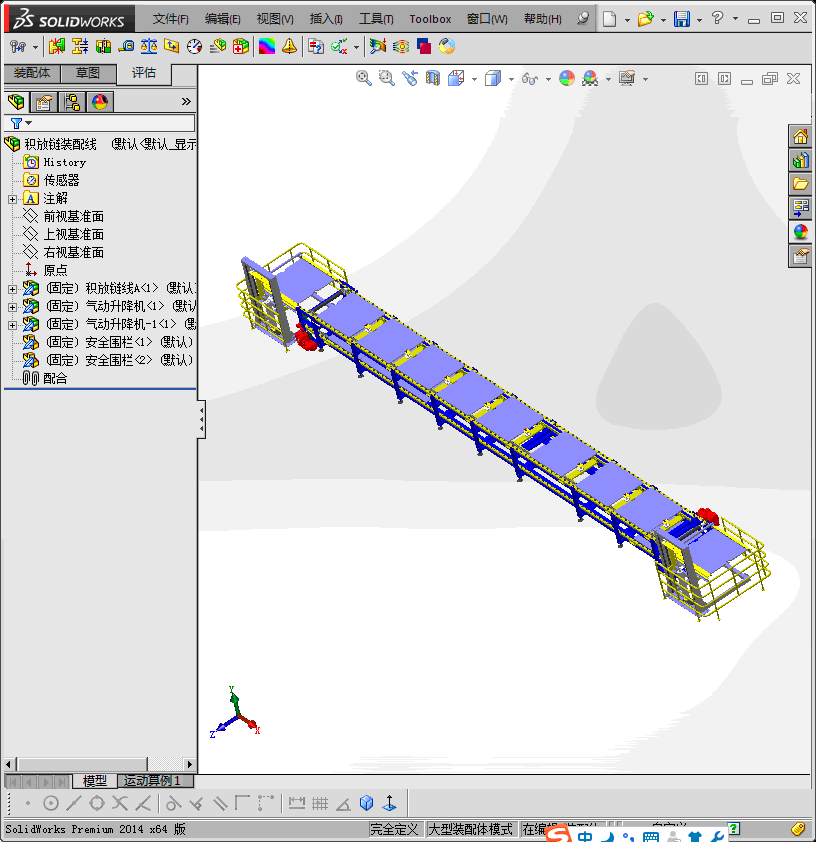The height and width of the screenshot is (842, 816).
Task: Open the Toolbox menu
Action: tap(430, 19)
